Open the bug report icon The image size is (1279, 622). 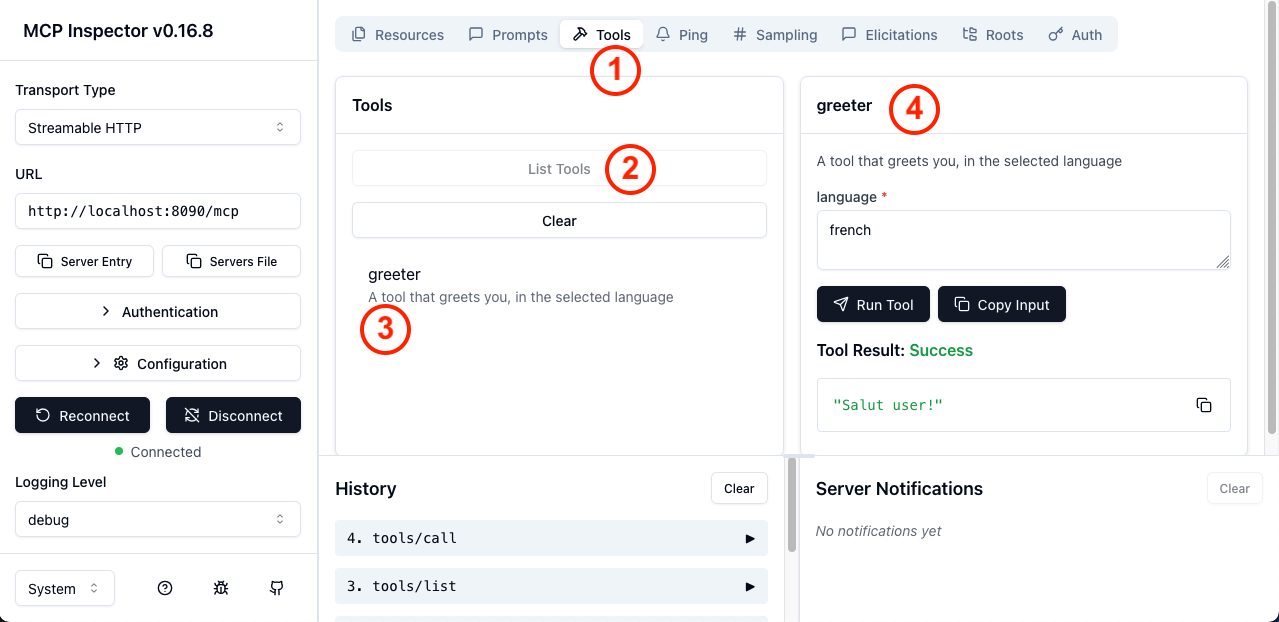[221, 588]
